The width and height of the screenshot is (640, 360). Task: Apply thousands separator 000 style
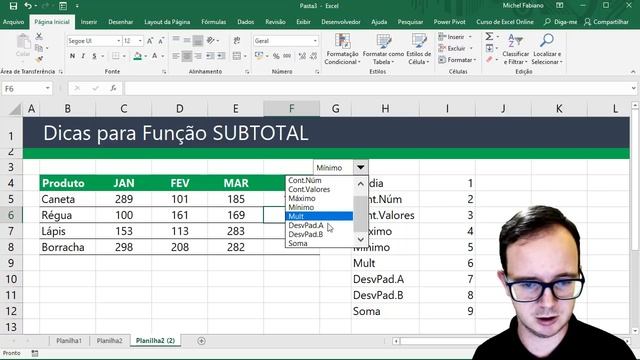coord(287,56)
